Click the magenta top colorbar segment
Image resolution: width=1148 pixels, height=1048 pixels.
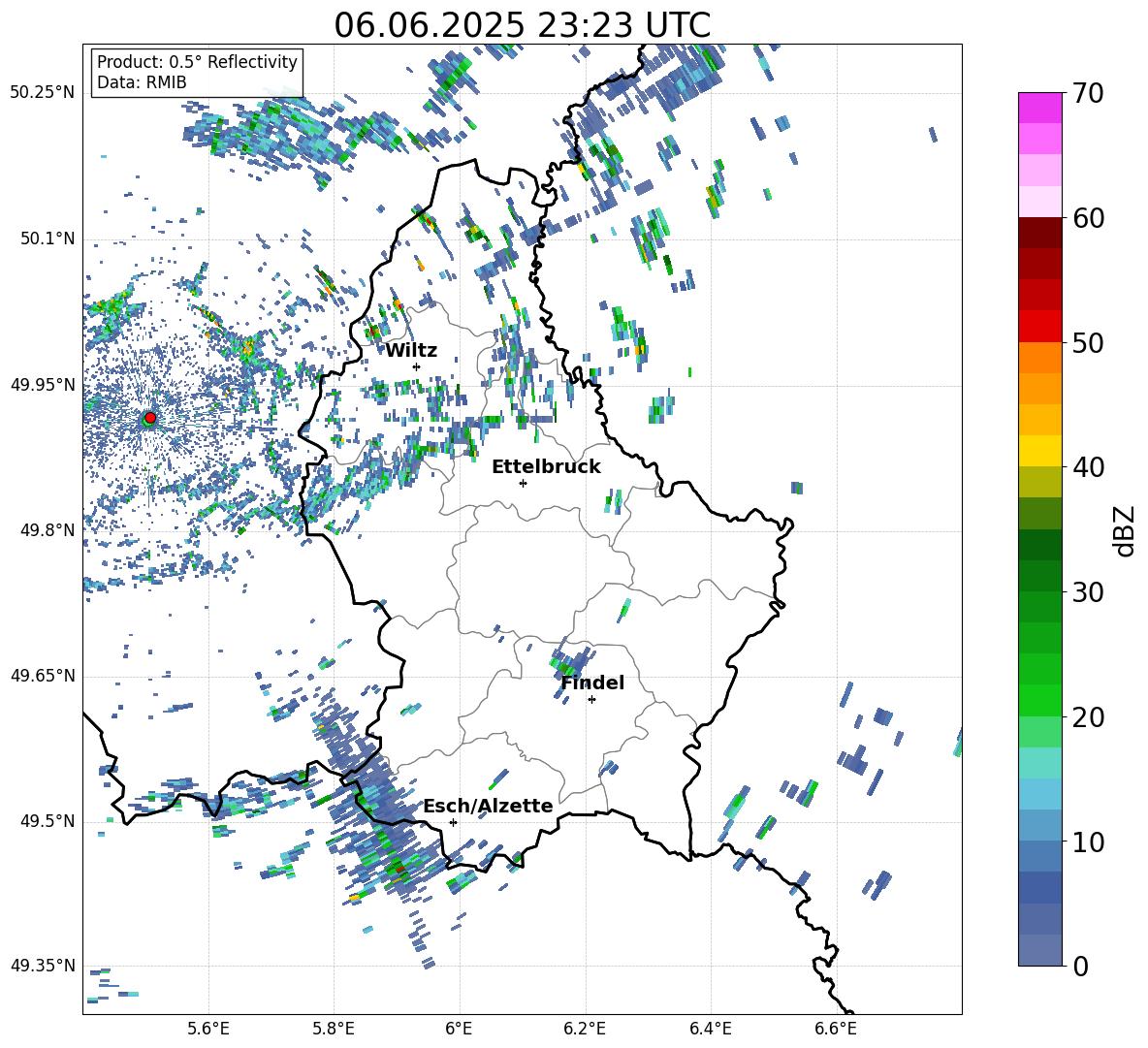(x=1040, y=108)
